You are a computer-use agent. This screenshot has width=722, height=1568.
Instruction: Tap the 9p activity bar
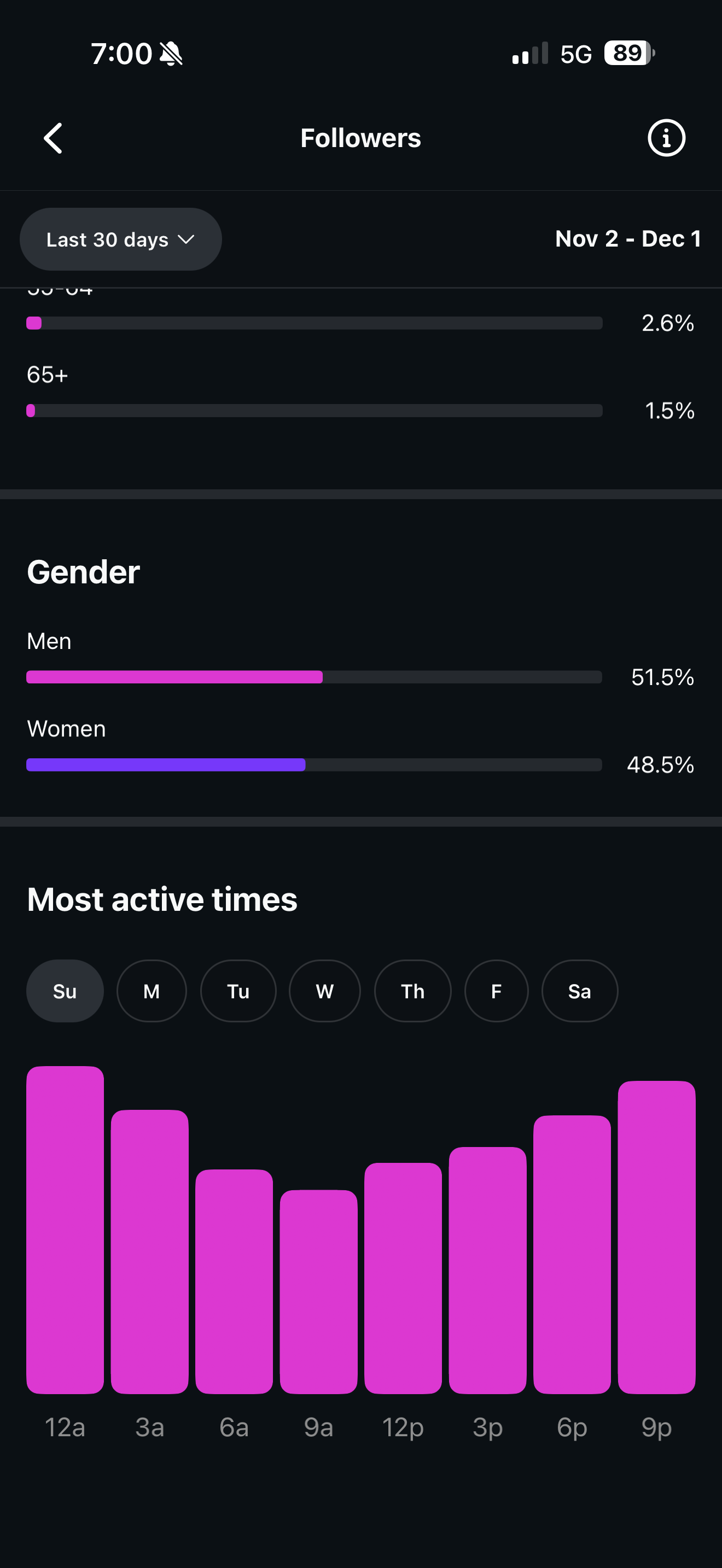(656, 1237)
